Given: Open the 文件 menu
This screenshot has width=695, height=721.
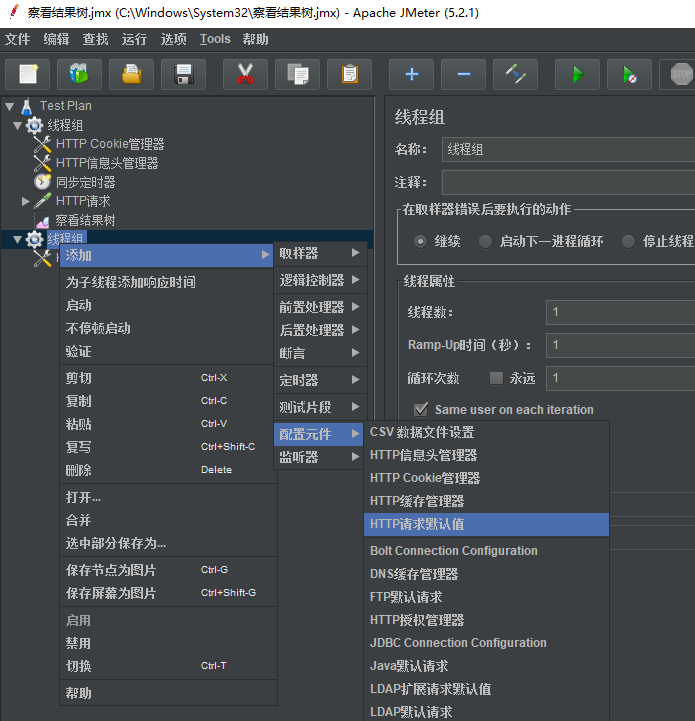Looking at the screenshot, I should tap(17, 40).
